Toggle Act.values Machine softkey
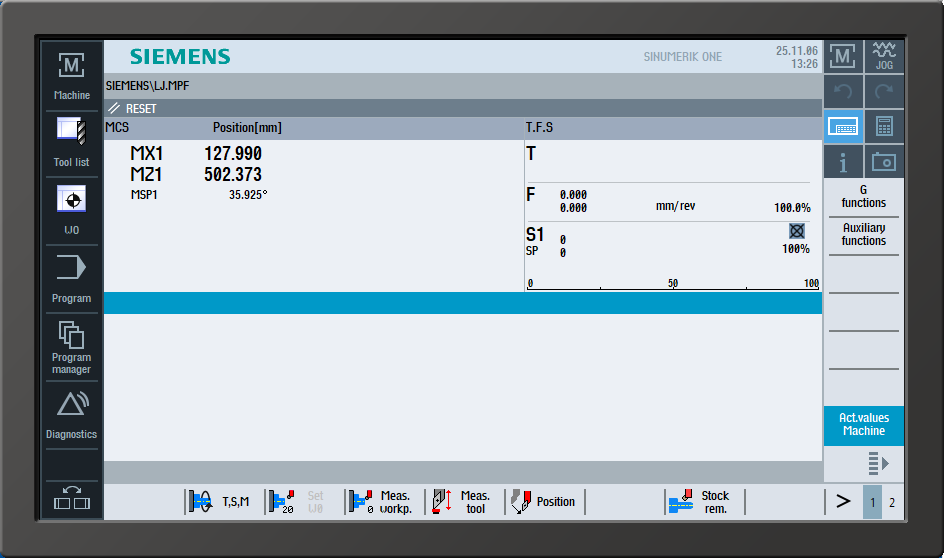This screenshot has width=944, height=558. 863,425
